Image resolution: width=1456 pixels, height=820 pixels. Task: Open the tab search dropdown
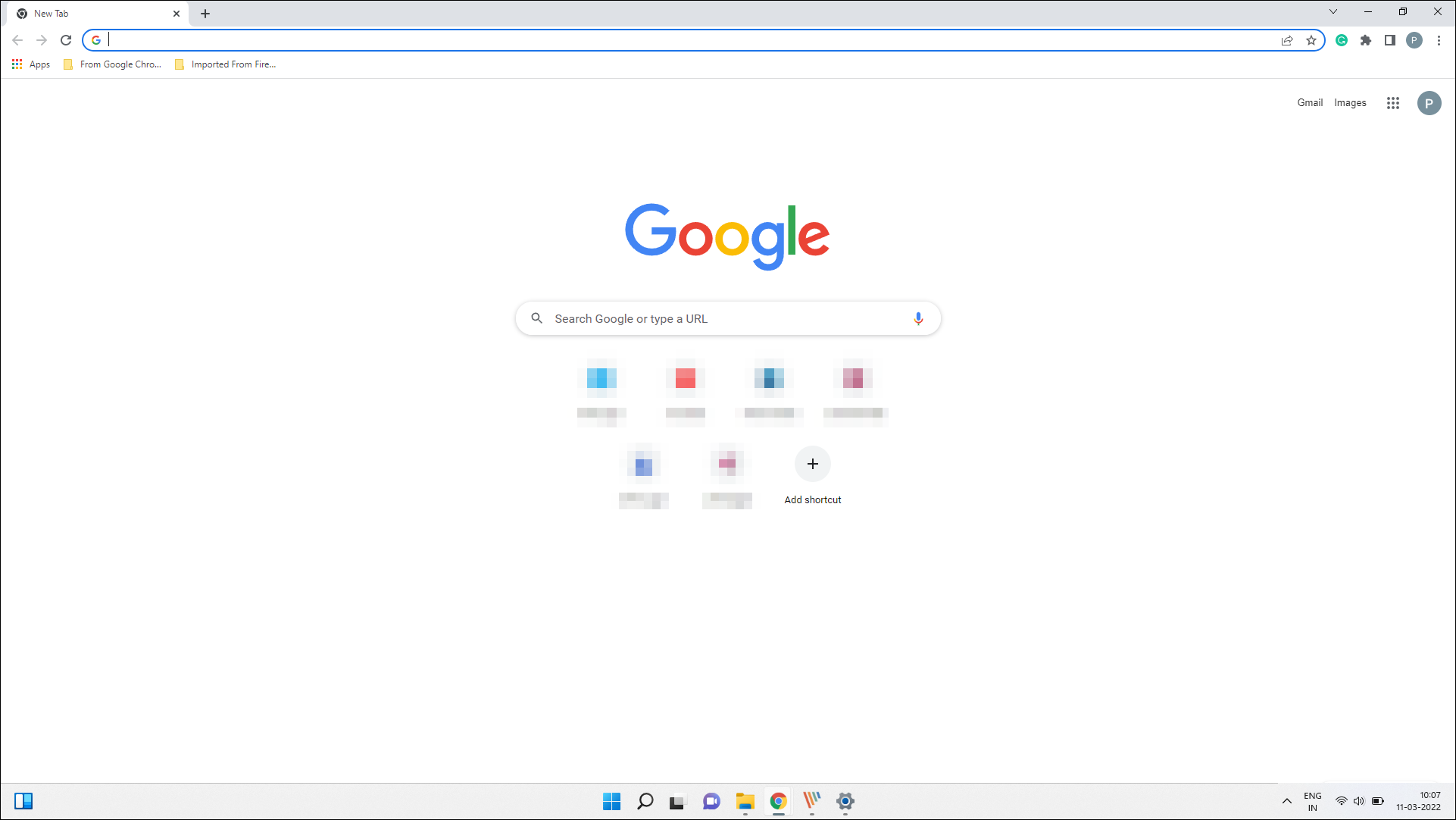1333,11
